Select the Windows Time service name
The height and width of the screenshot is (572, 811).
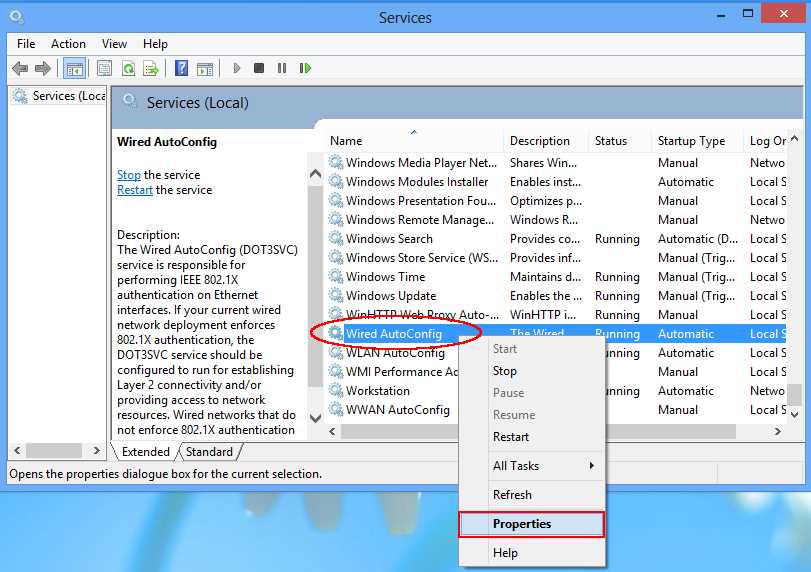click(386, 277)
